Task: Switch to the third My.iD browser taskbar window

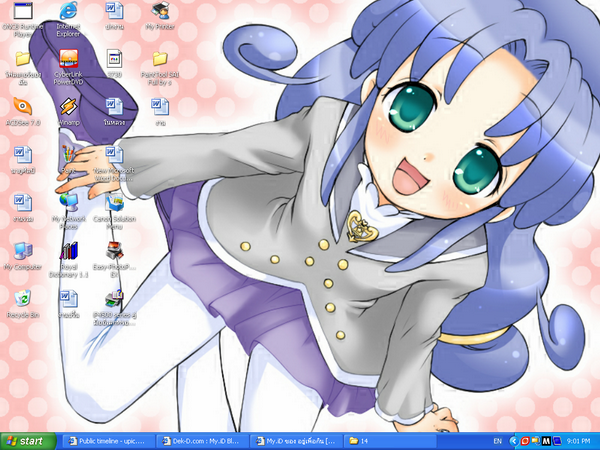Action: coord(295,441)
